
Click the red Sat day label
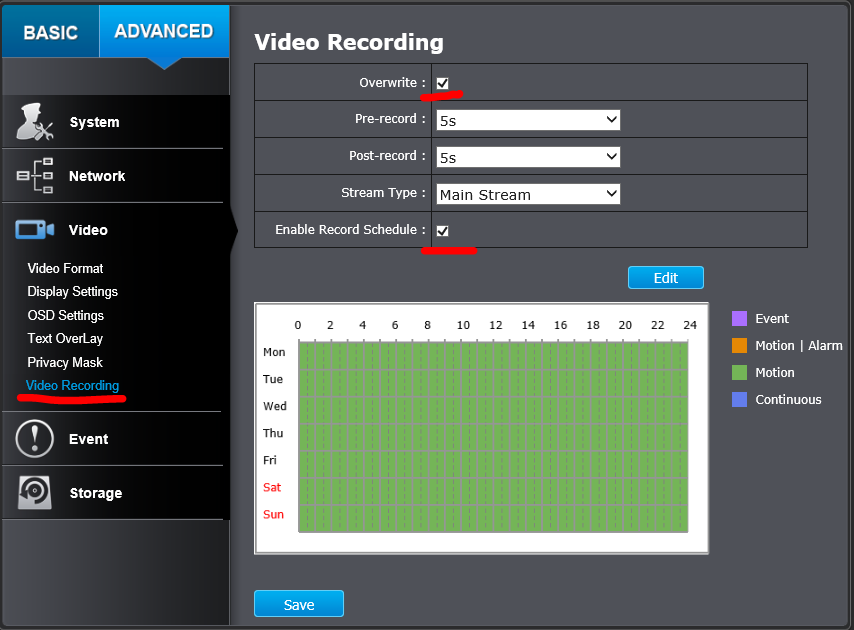point(272,487)
